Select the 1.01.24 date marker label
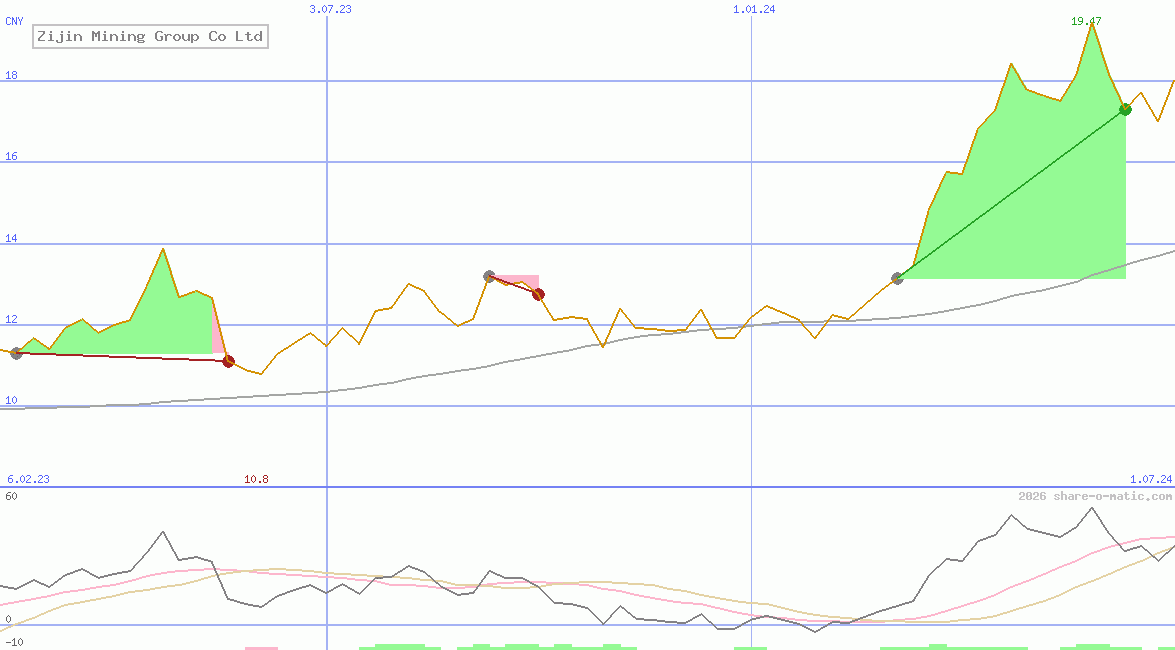1175x650 pixels. click(754, 8)
